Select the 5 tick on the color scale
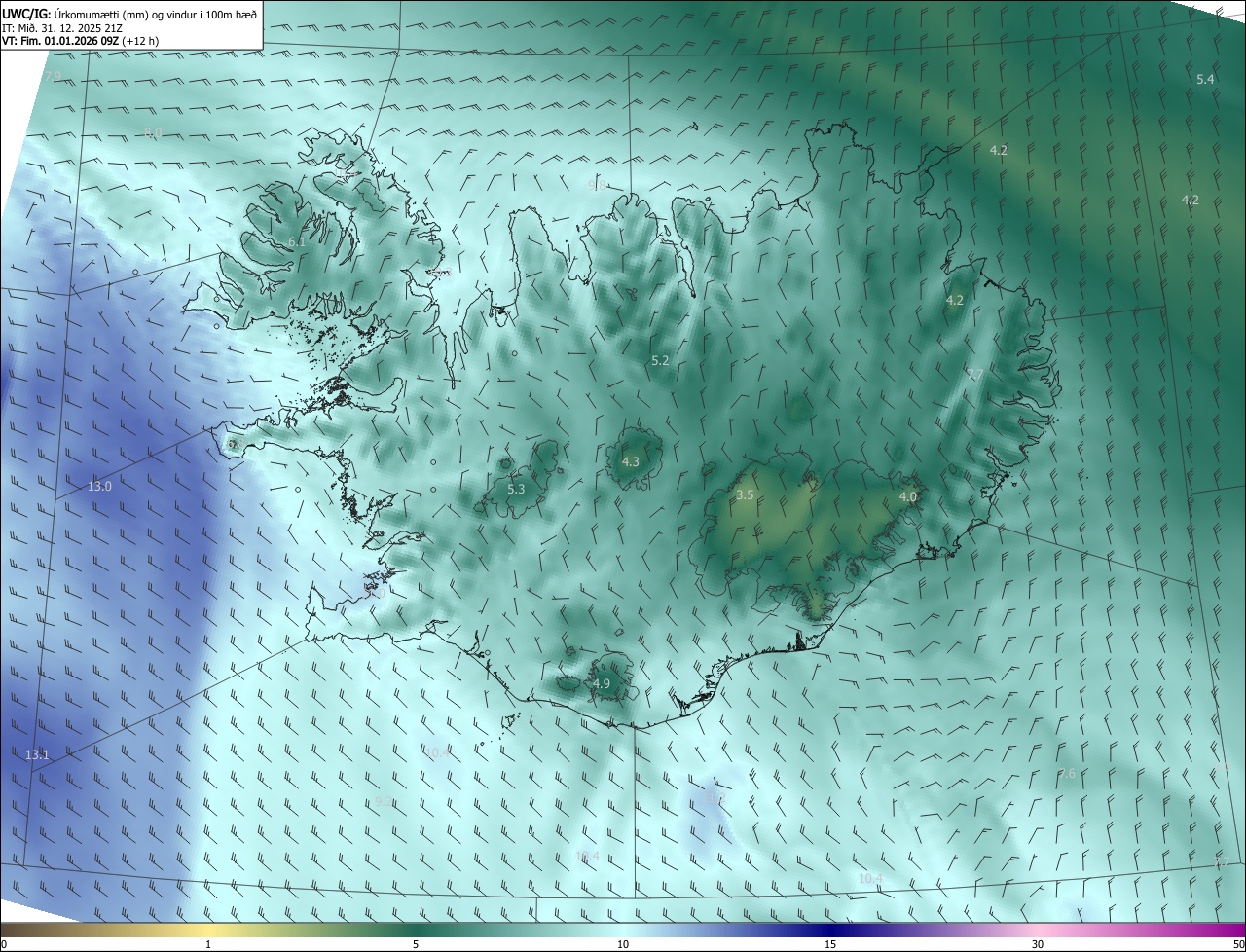Viewport: 1246px width, 952px height. 416,945
